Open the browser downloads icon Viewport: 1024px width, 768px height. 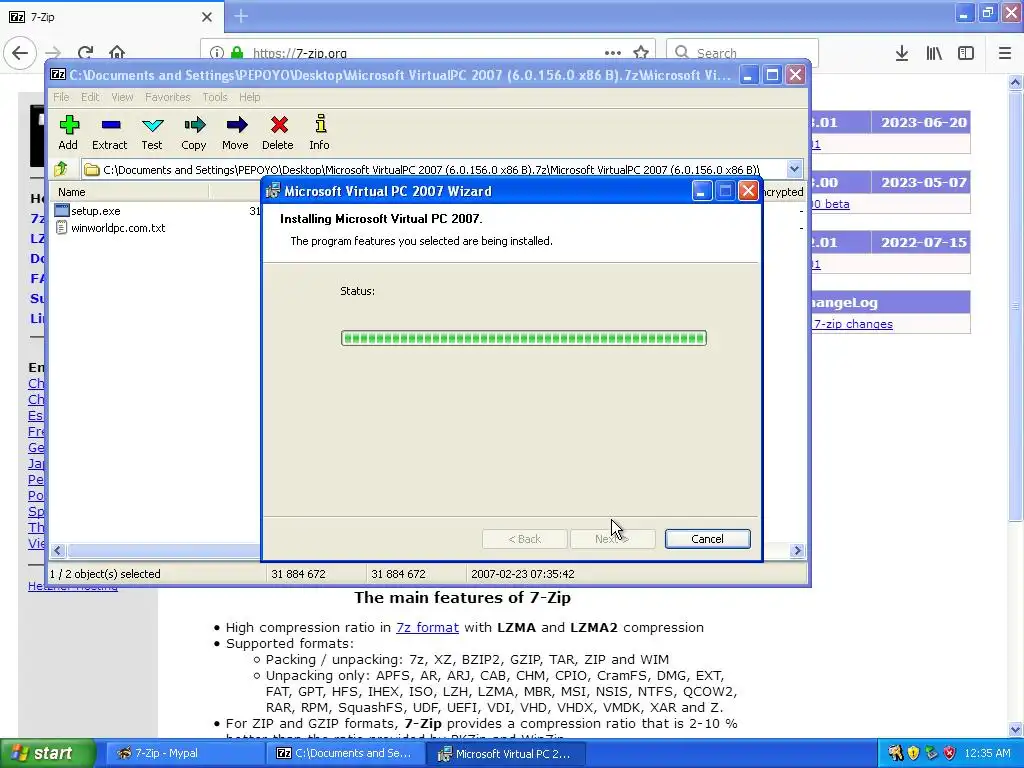(902, 53)
